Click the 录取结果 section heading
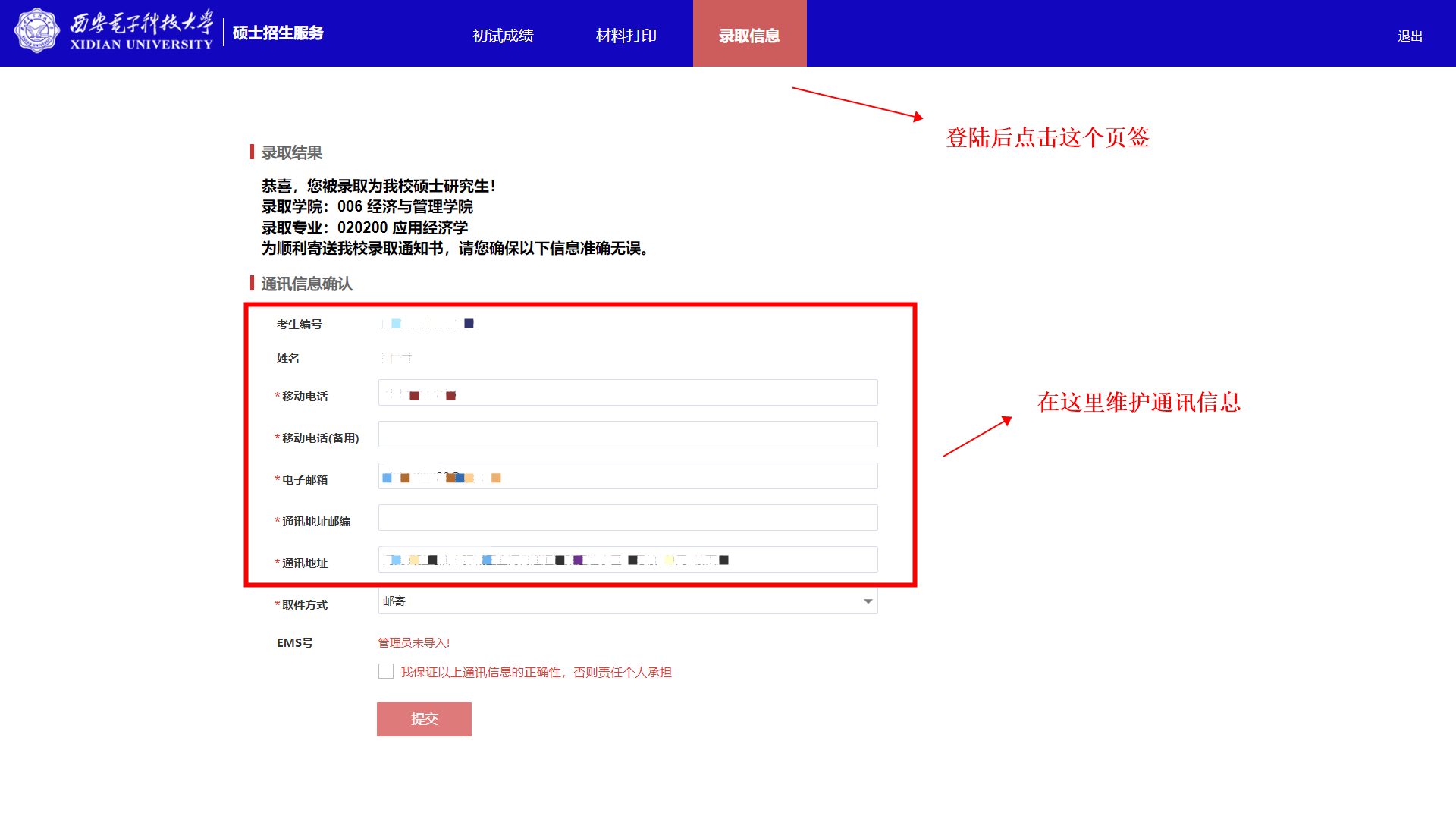 tap(291, 153)
